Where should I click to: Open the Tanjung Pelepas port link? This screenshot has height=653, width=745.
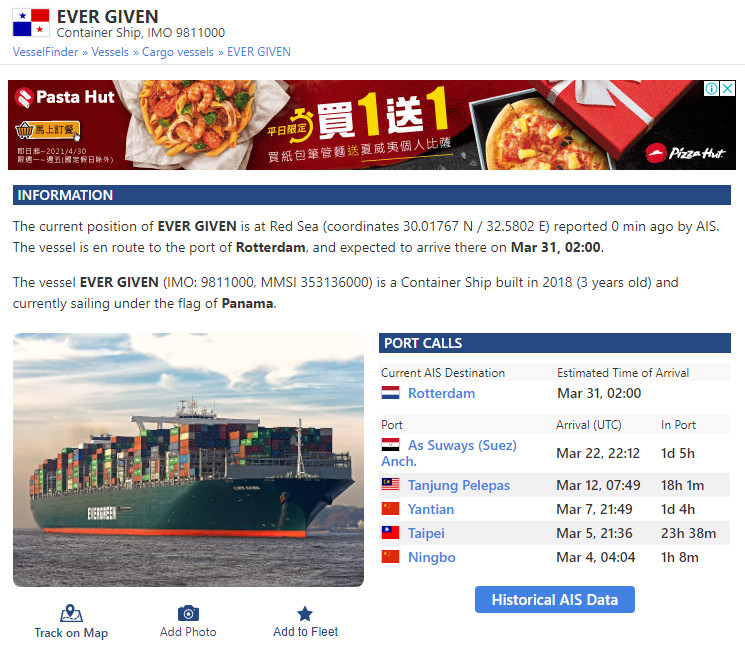(x=458, y=485)
